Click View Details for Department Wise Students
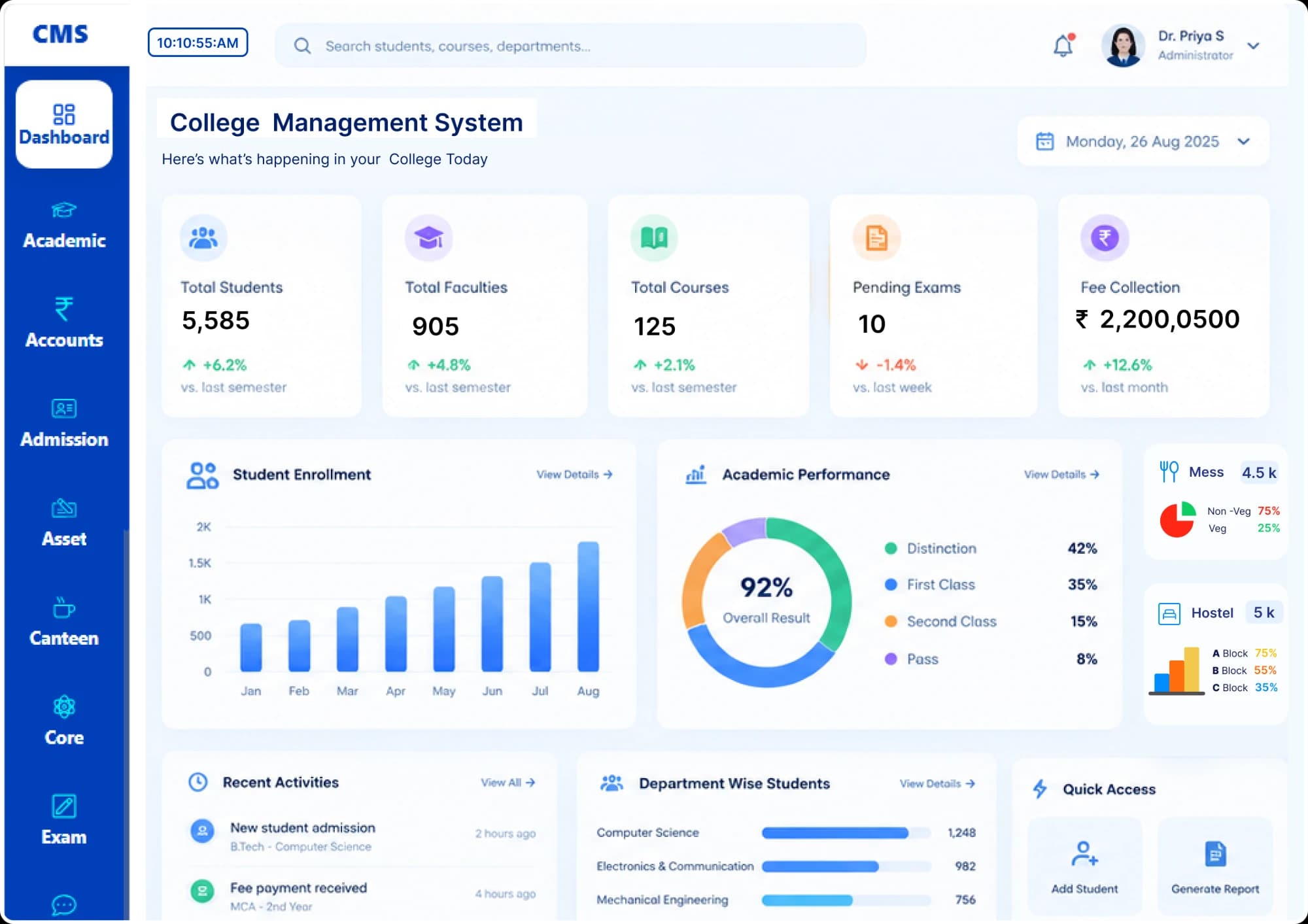1308x924 pixels. coord(937,783)
